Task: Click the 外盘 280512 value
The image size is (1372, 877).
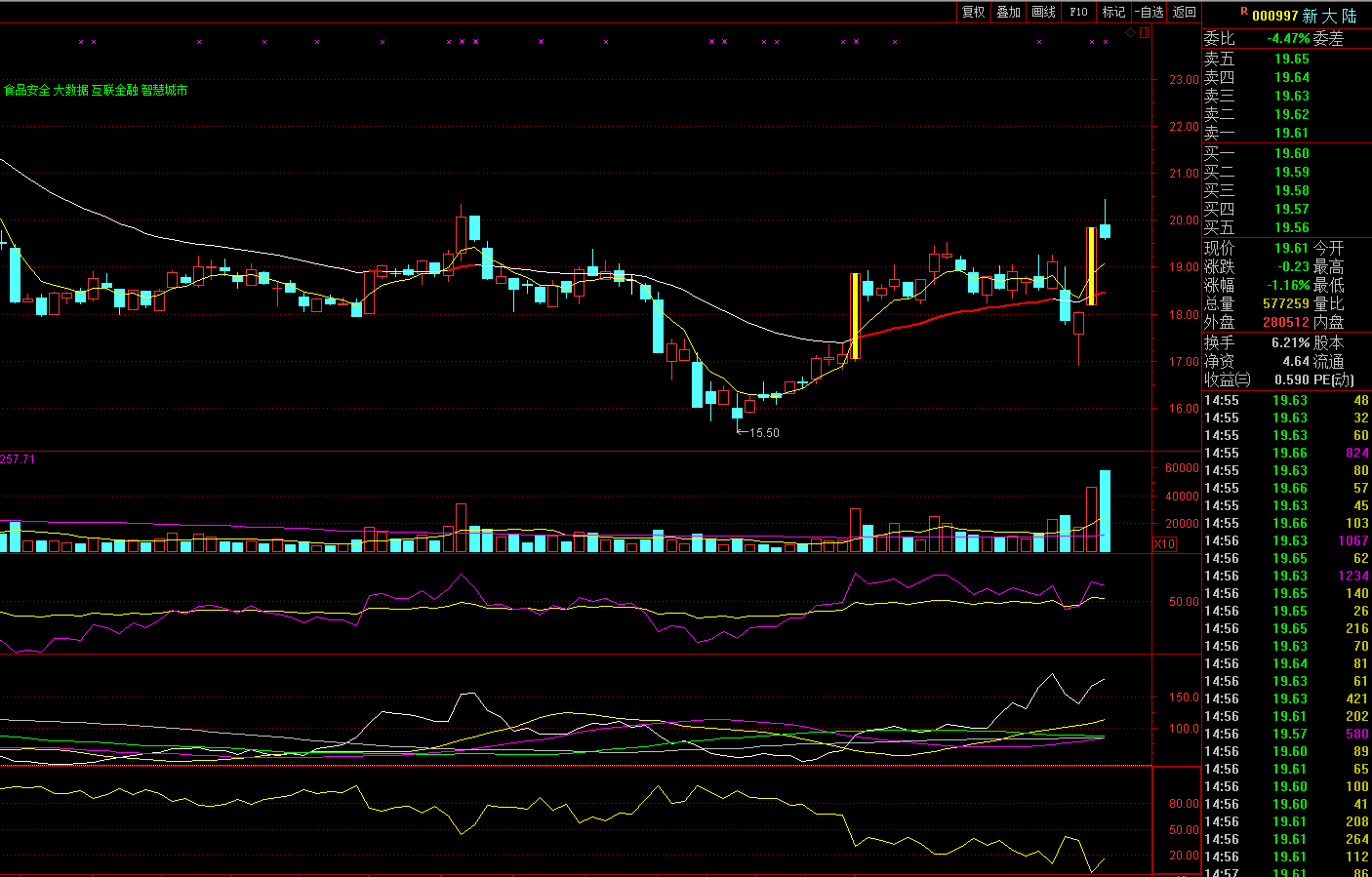Action: point(1286,322)
